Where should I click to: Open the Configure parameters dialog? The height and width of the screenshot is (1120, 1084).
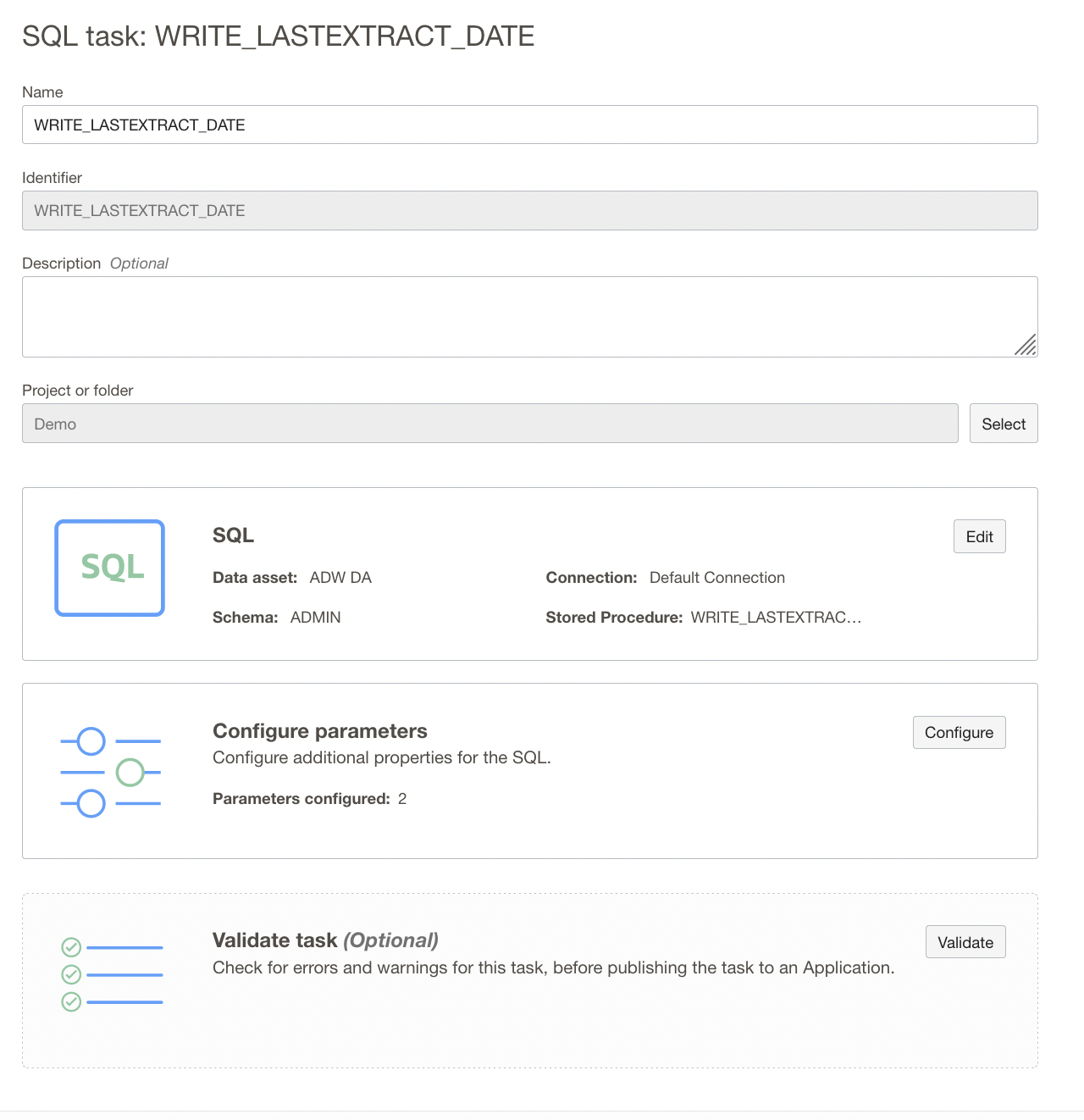click(959, 732)
